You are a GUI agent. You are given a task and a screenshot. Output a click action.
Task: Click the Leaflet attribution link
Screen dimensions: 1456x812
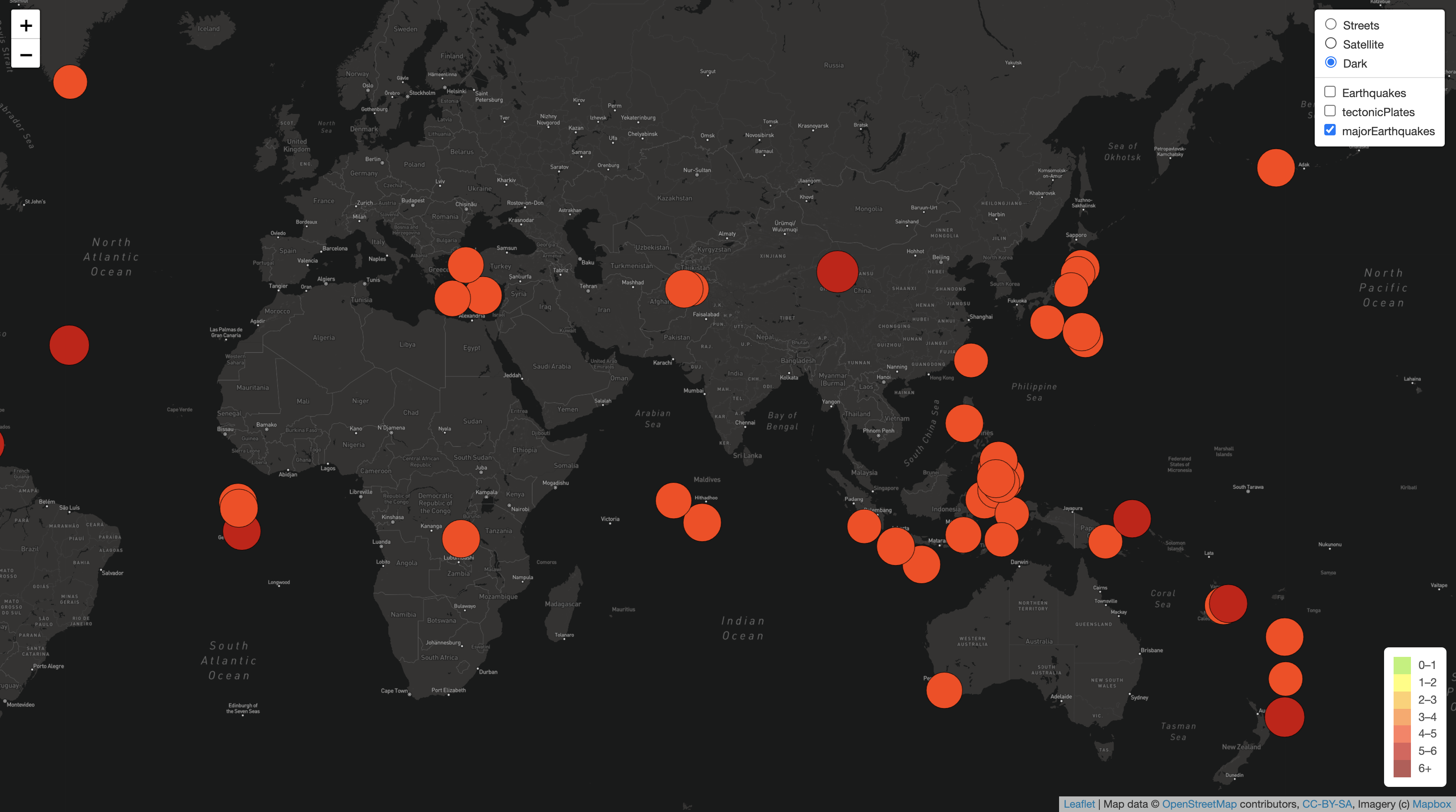[x=1079, y=804]
